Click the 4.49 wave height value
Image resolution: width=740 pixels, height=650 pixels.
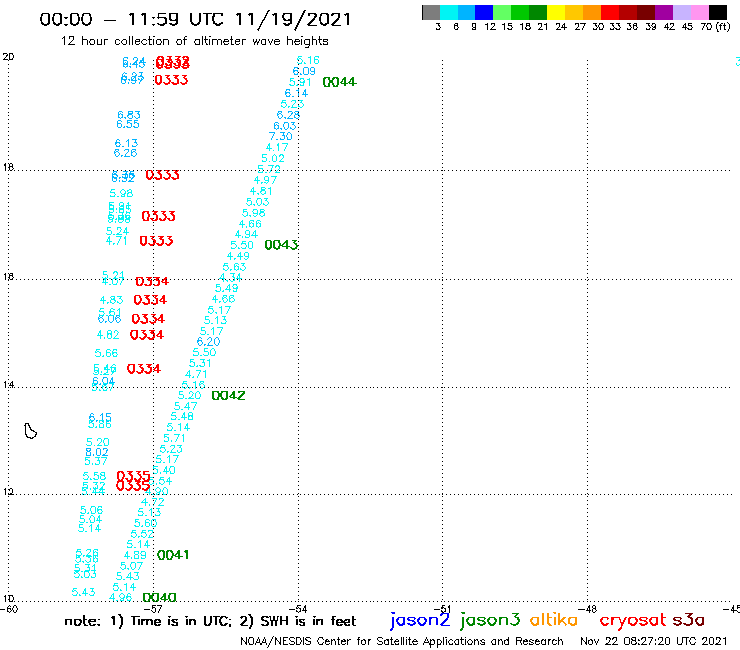coord(238,256)
